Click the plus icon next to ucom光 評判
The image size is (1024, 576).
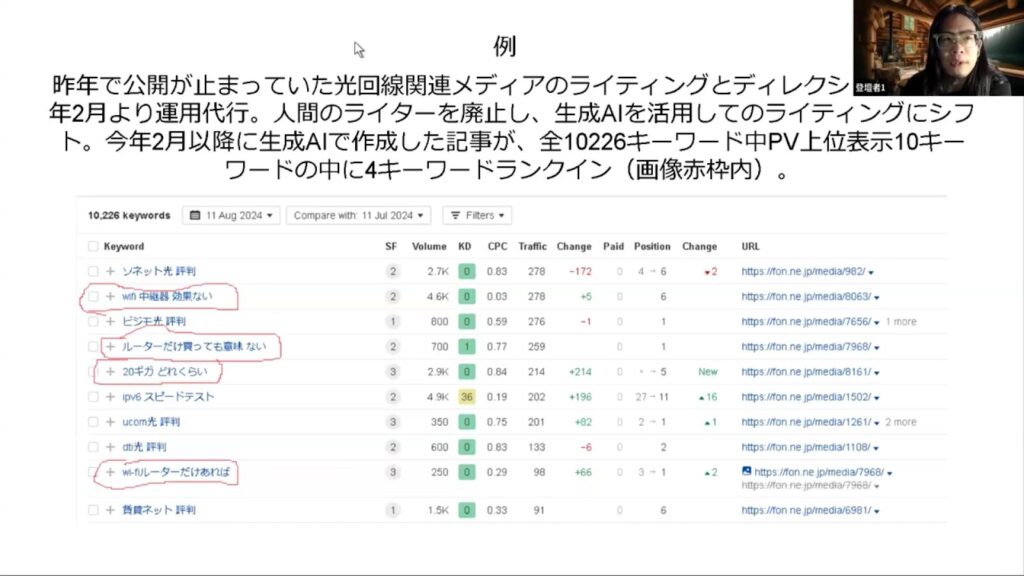tap(110, 422)
